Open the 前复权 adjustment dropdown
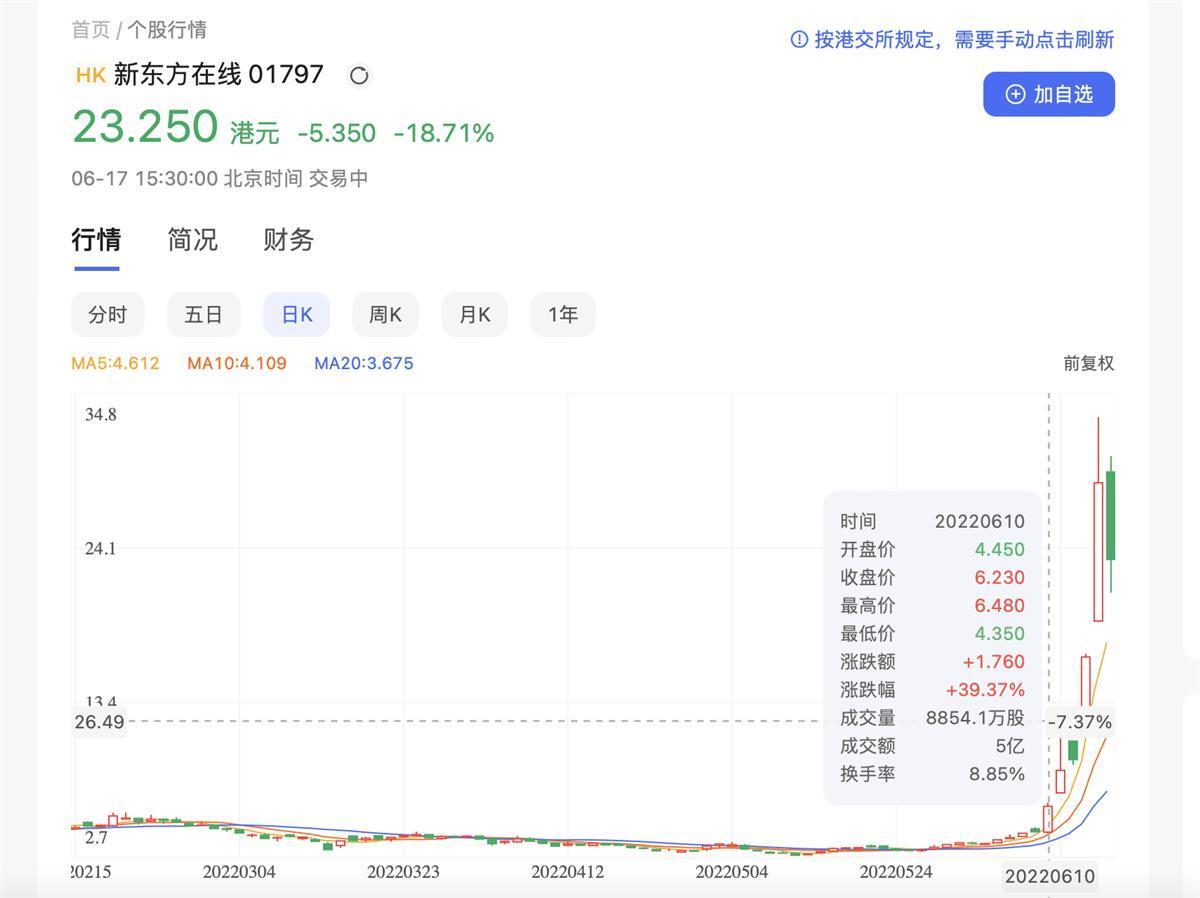 point(1088,363)
